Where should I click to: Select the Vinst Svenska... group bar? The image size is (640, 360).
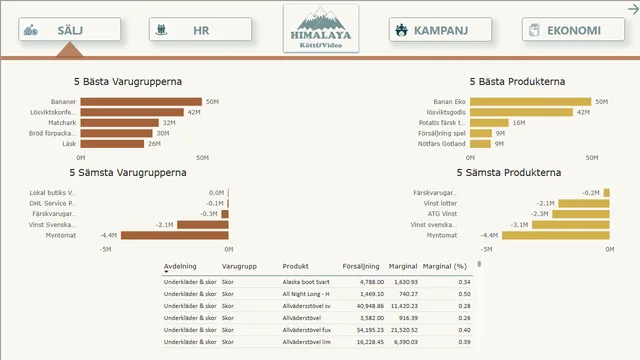pos(203,224)
